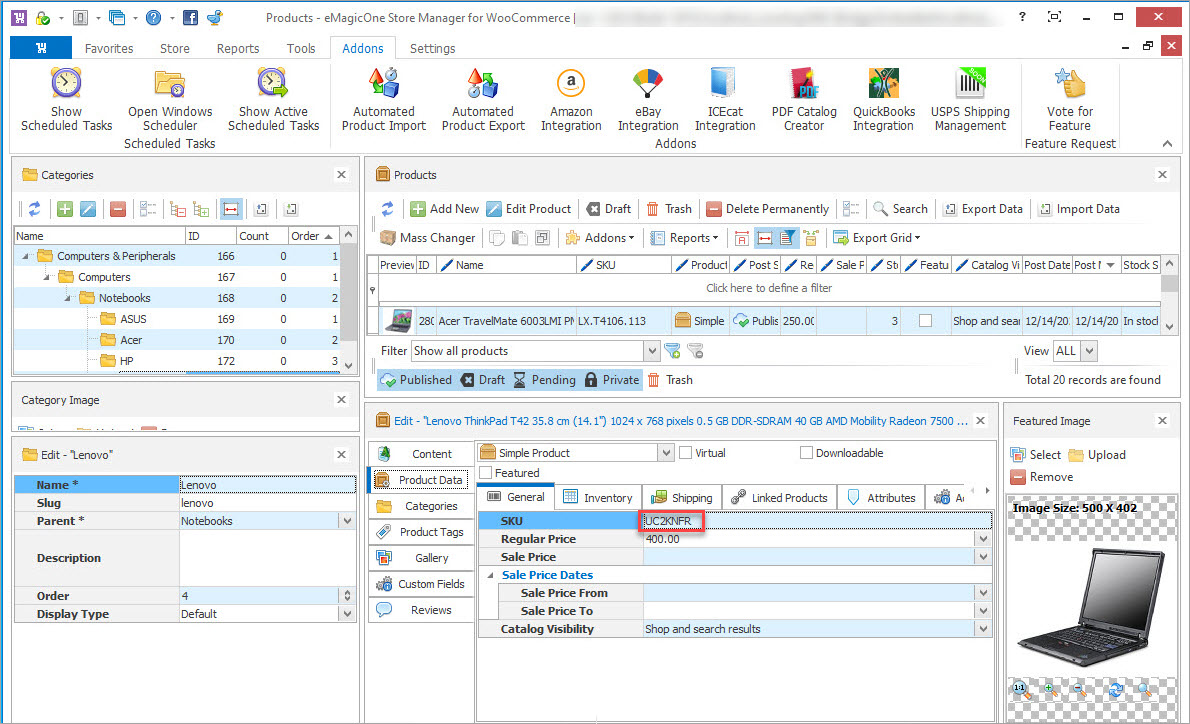This screenshot has height=724, width=1190.
Task: Open Categories section in product editor sidebar
Action: [x=421, y=506]
